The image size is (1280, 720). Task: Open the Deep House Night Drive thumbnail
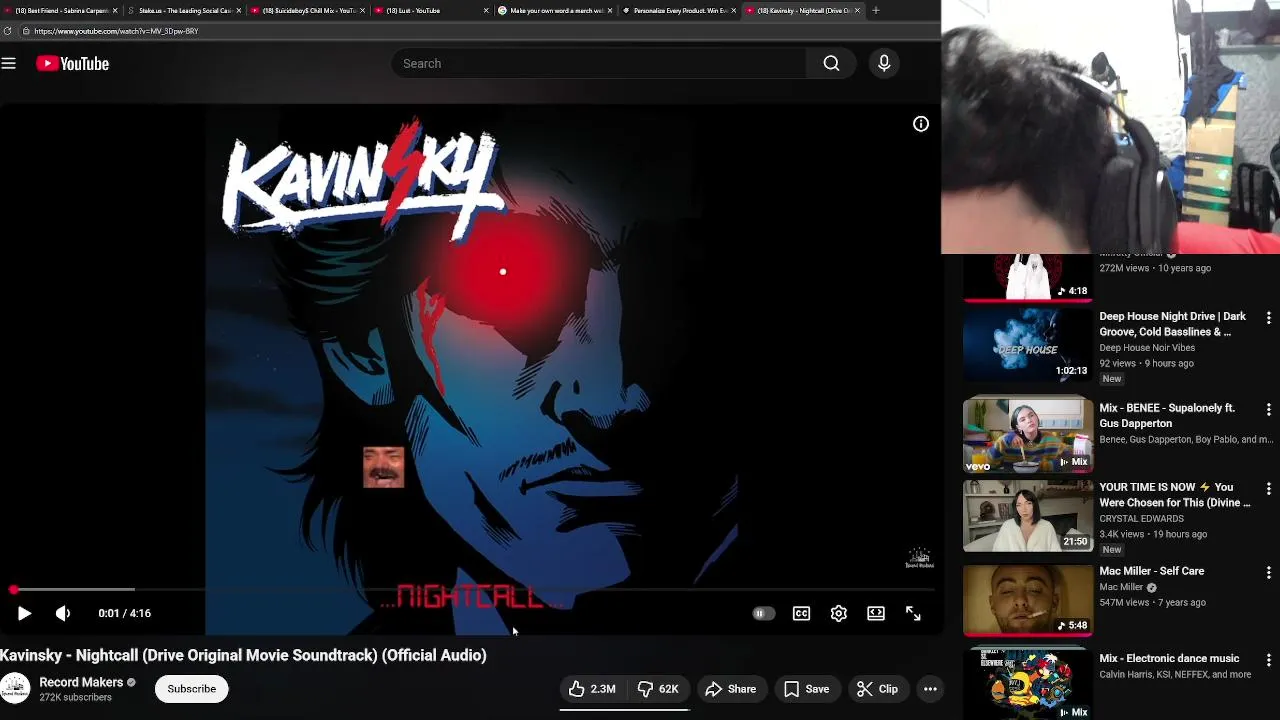[x=1027, y=345]
